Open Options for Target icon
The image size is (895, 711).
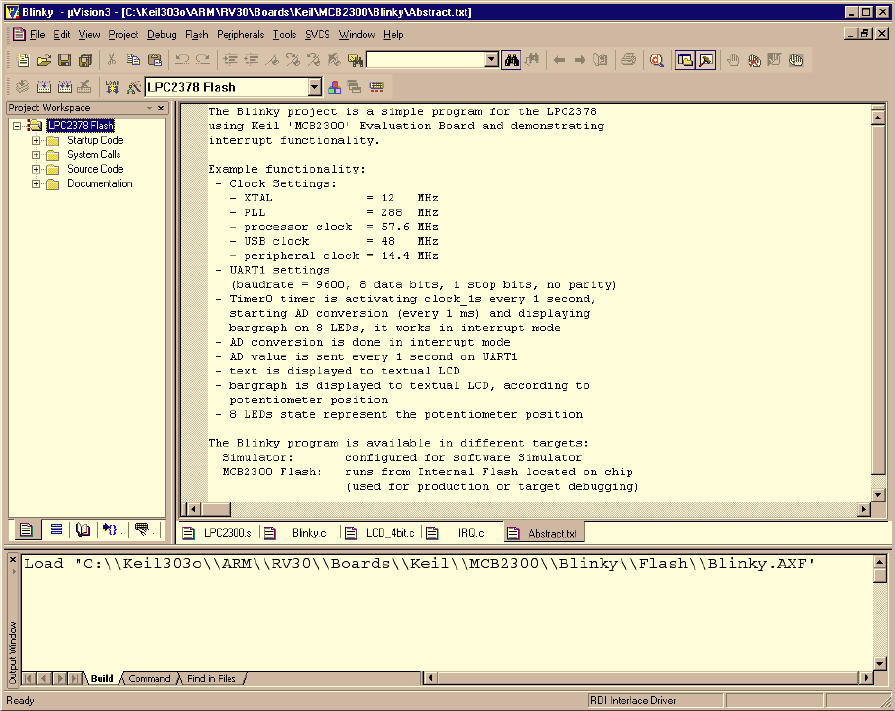coord(133,87)
